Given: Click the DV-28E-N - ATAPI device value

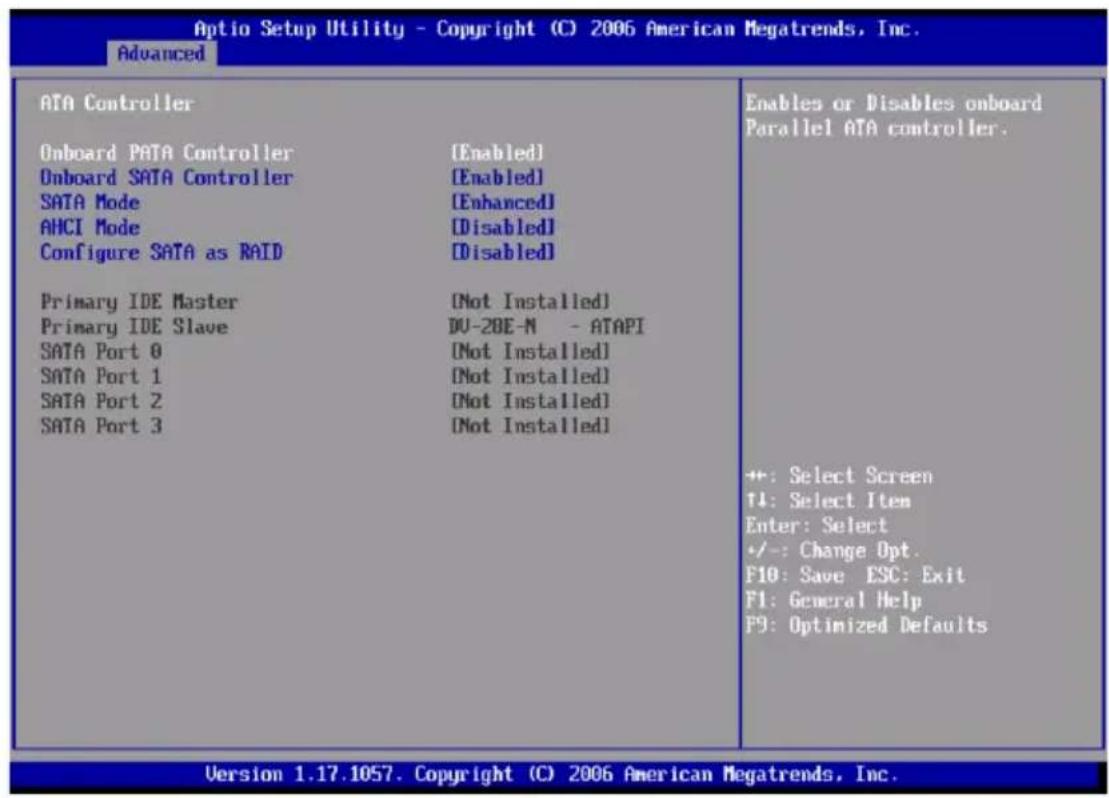Looking at the screenshot, I should tap(547, 327).
